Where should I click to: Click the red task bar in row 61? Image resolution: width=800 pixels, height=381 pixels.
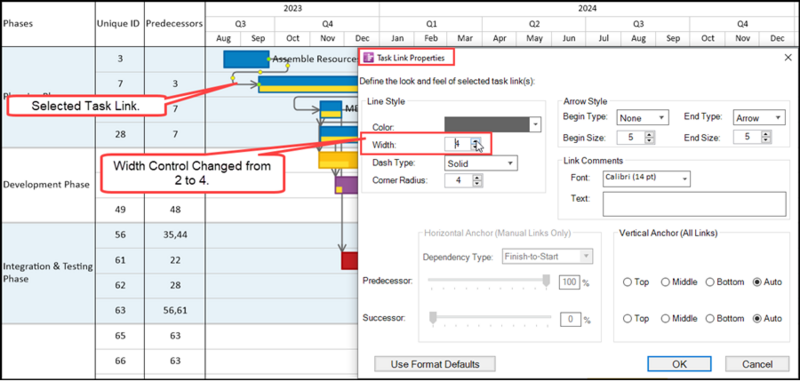coord(349,261)
